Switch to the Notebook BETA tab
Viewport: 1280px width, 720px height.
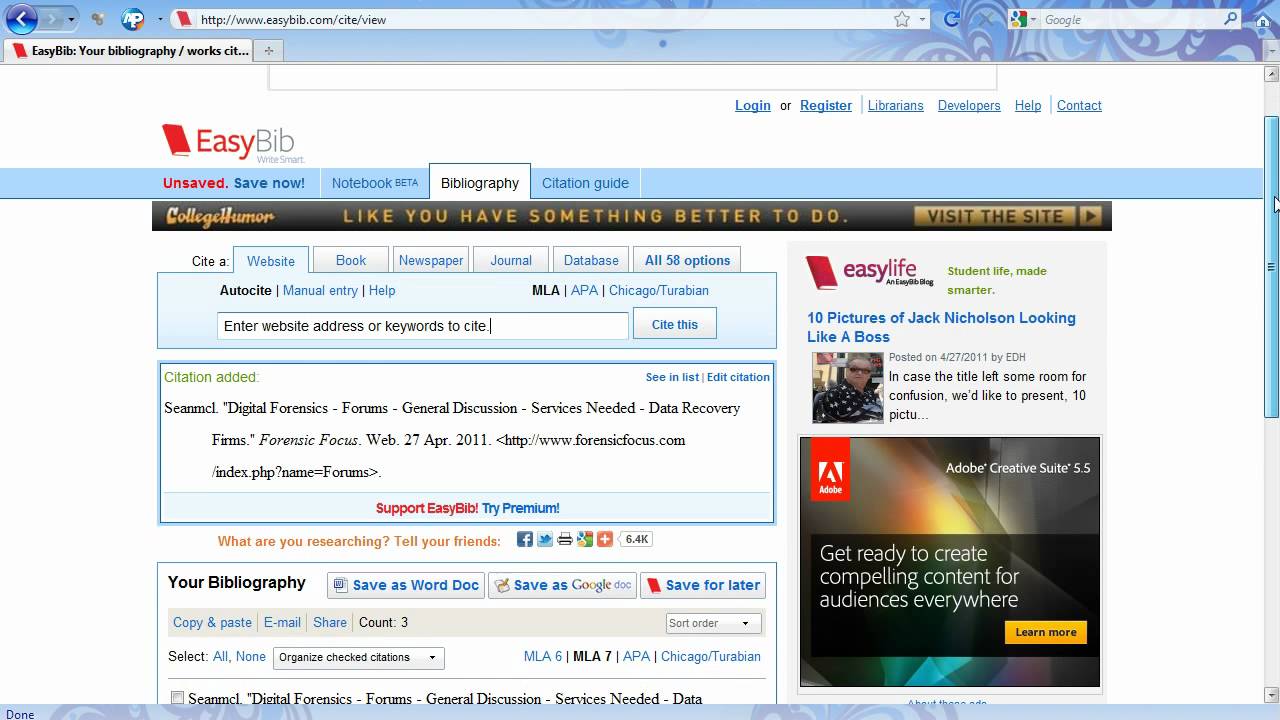pyautogui.click(x=375, y=183)
